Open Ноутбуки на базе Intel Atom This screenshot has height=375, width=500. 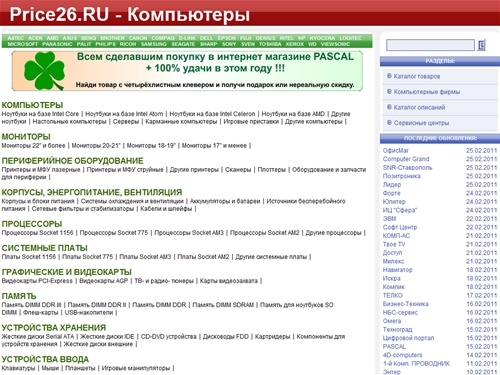click(124, 114)
